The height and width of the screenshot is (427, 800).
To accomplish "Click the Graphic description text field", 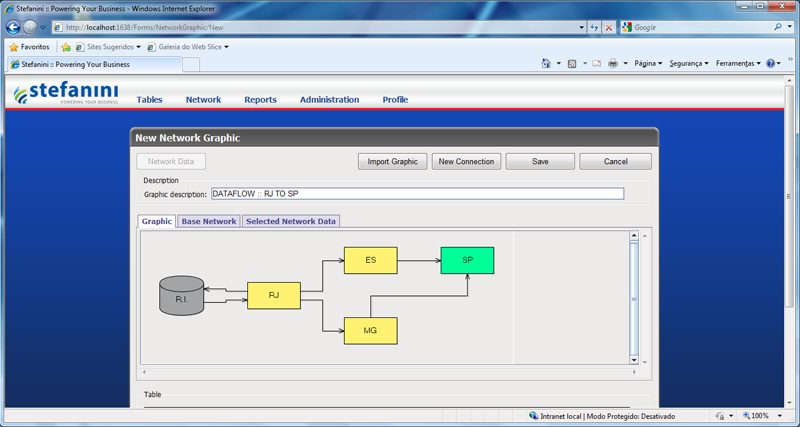I will [x=416, y=194].
